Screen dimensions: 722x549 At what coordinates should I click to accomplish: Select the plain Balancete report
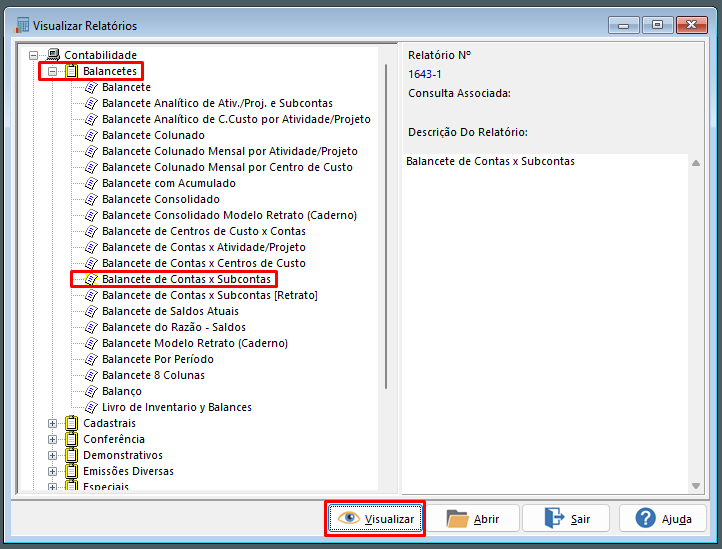tap(126, 87)
